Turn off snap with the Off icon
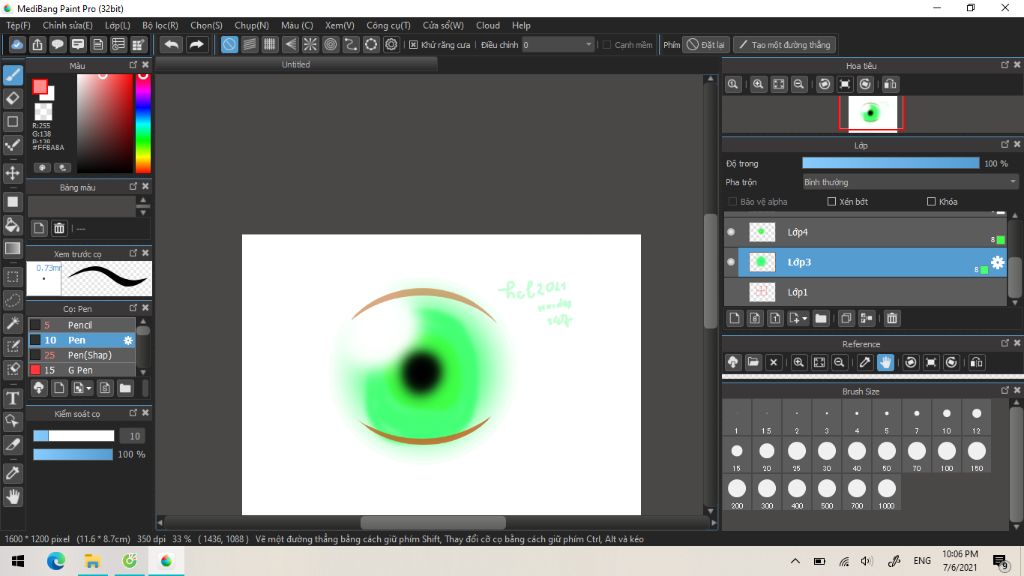 point(229,44)
